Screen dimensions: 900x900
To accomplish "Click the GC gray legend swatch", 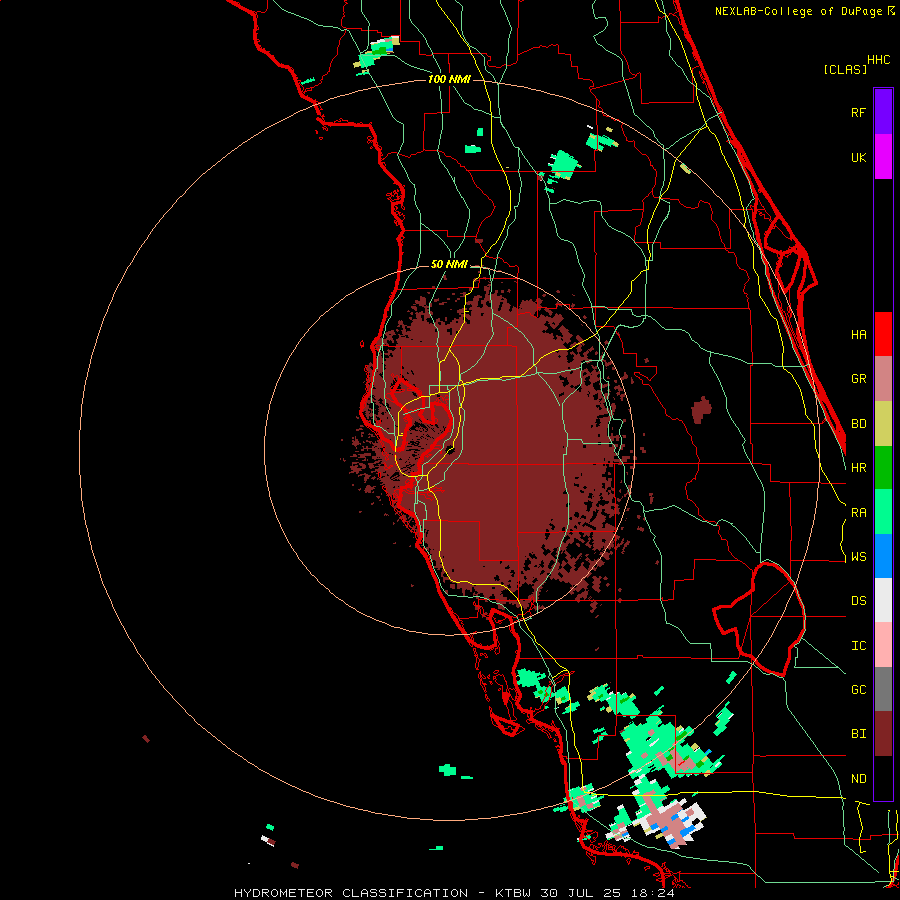I will coord(883,689).
